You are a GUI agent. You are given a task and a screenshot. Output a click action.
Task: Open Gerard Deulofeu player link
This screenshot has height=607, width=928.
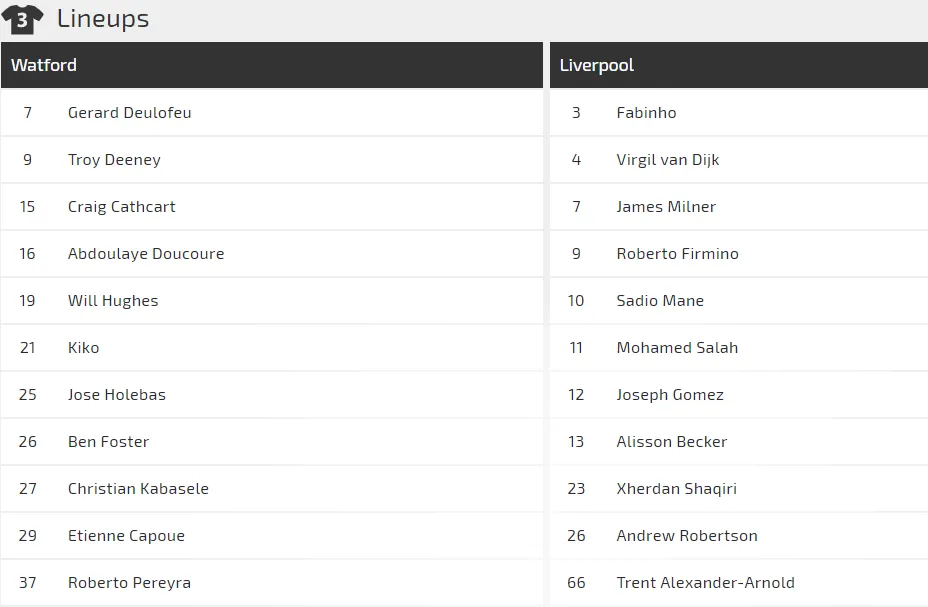(130, 112)
